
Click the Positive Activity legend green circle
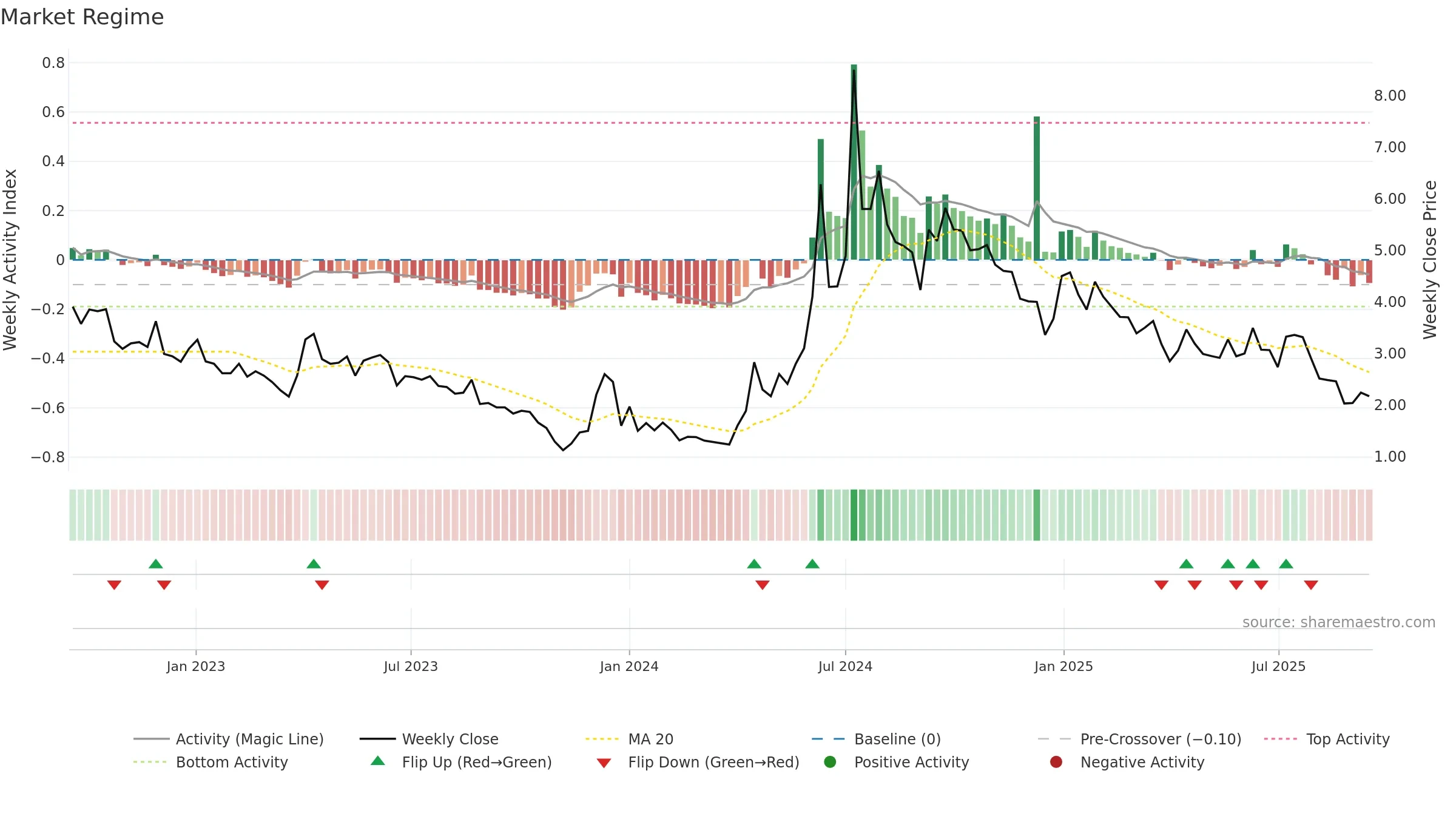click(830, 761)
